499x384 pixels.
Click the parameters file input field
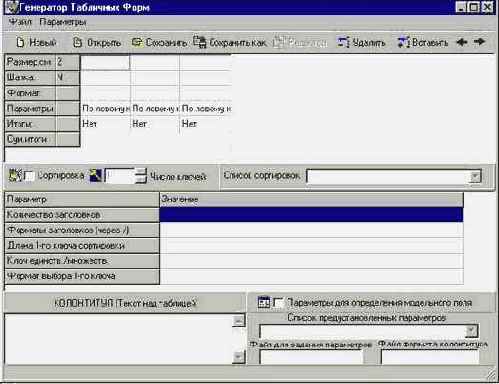click(311, 357)
